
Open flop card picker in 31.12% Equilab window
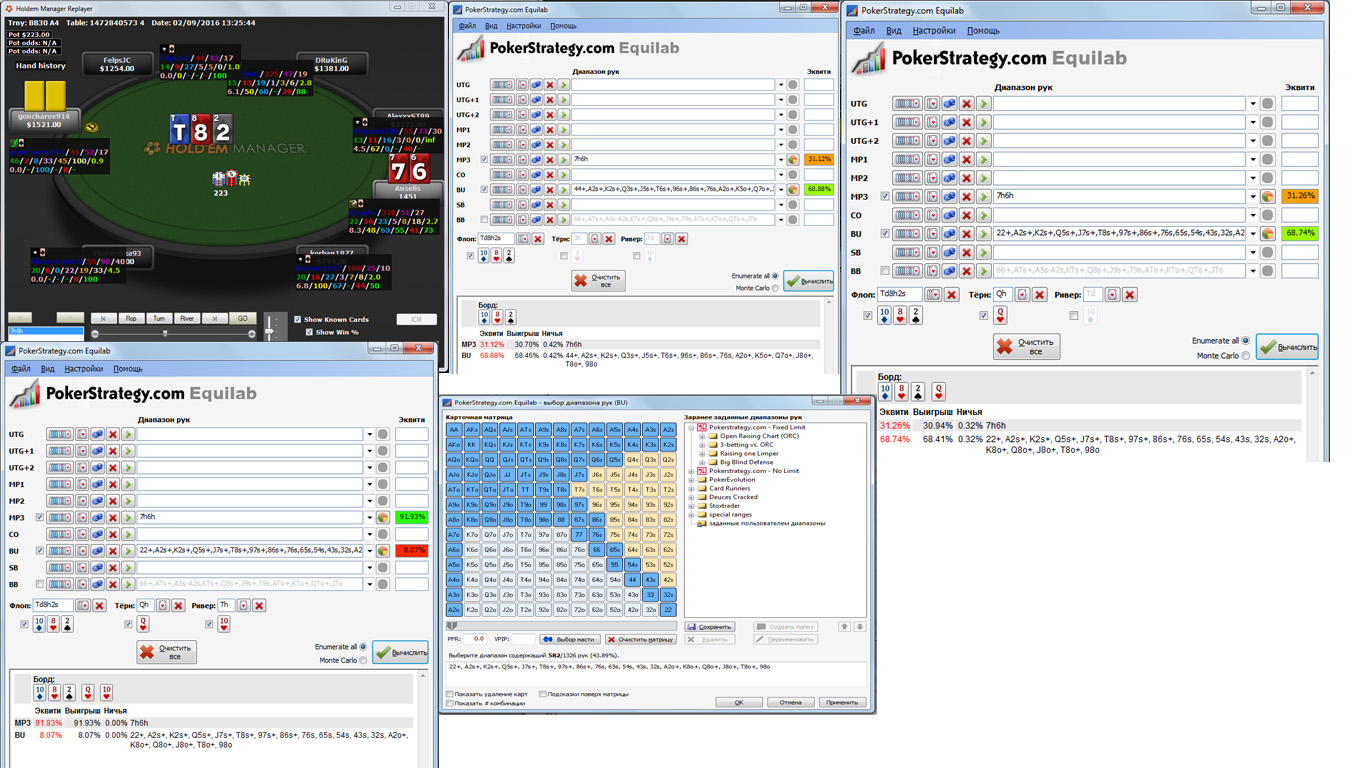coord(523,239)
